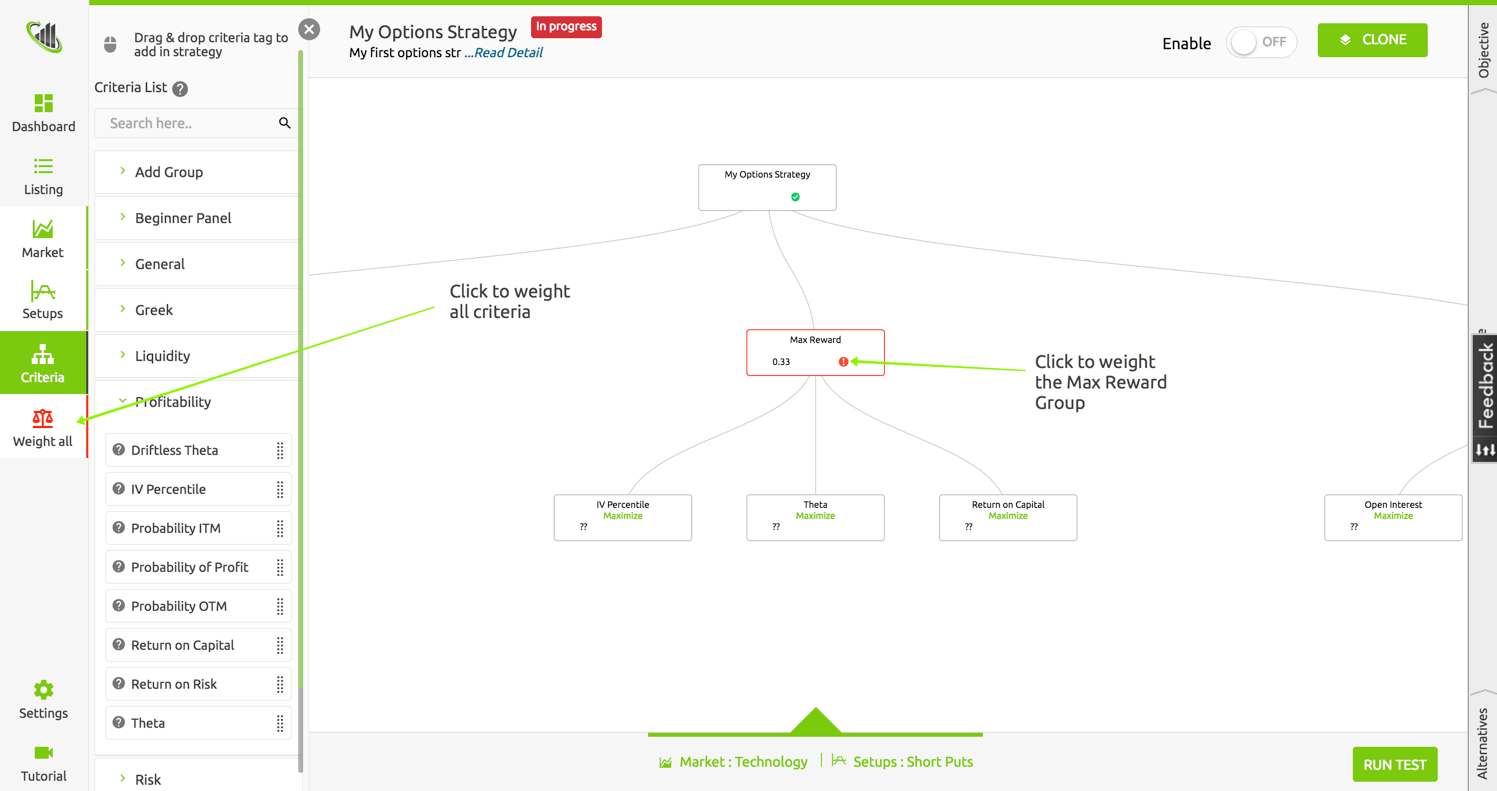This screenshot has height=791, width=1497.
Task: Open the Setups sidebar icon
Action: click(43, 291)
